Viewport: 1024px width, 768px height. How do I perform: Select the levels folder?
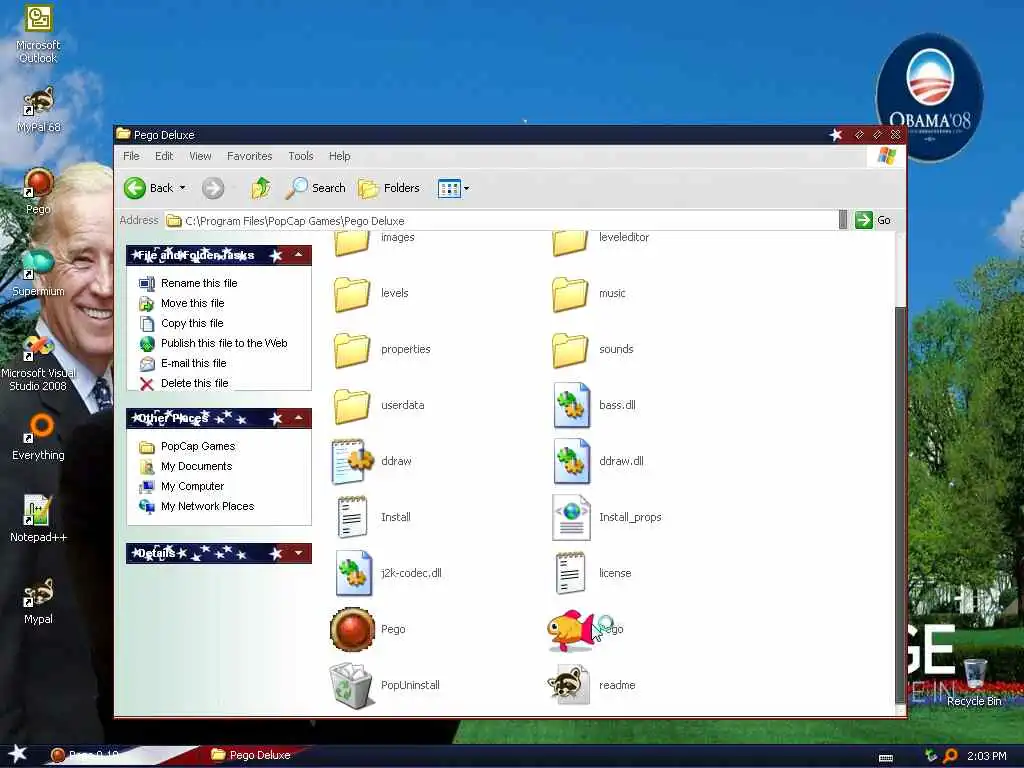pos(371,294)
